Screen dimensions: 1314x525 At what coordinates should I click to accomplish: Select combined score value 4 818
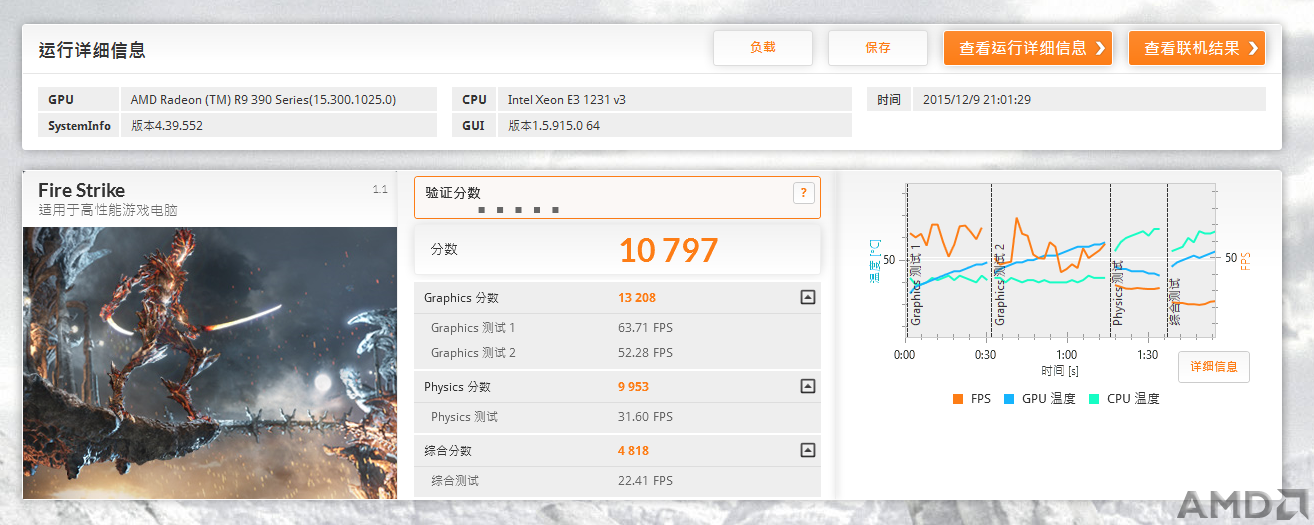pyautogui.click(x=634, y=450)
